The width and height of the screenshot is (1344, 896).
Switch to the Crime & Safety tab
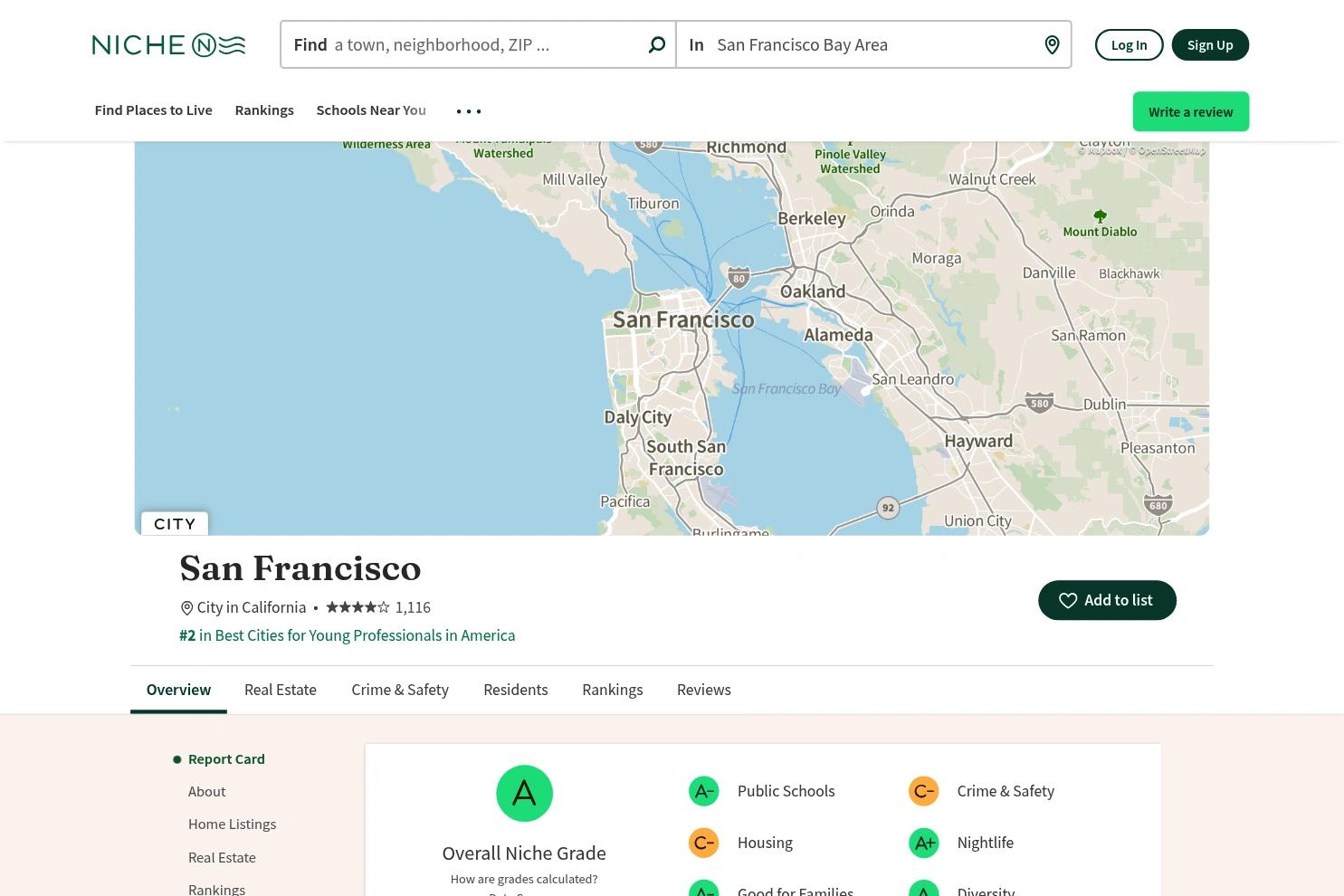pos(400,690)
